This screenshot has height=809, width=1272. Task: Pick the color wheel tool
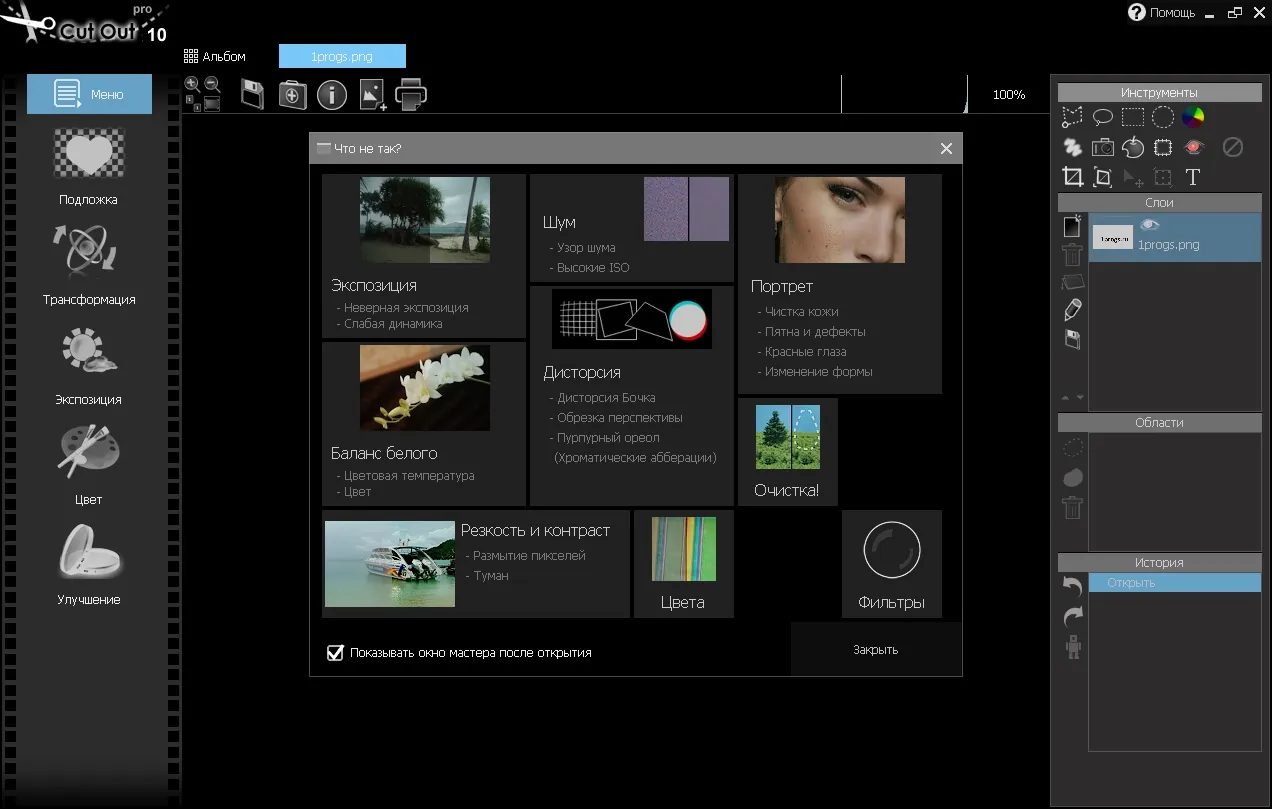1193,117
